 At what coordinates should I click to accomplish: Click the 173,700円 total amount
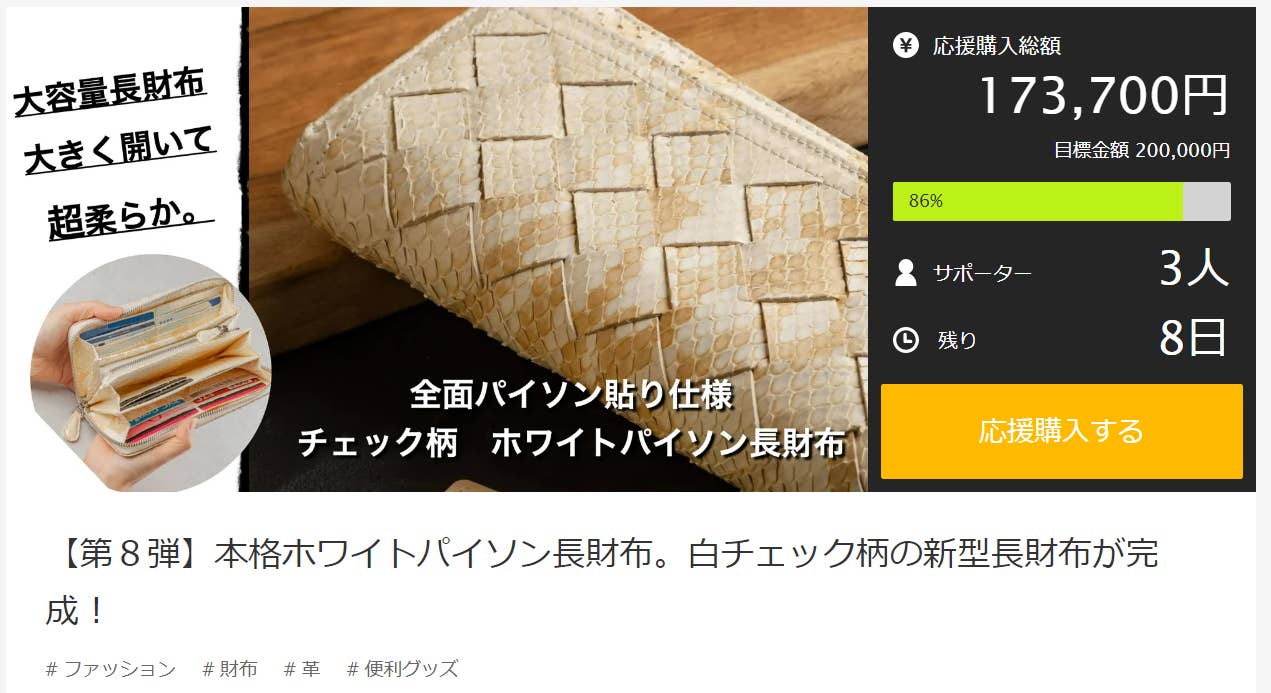point(1103,96)
